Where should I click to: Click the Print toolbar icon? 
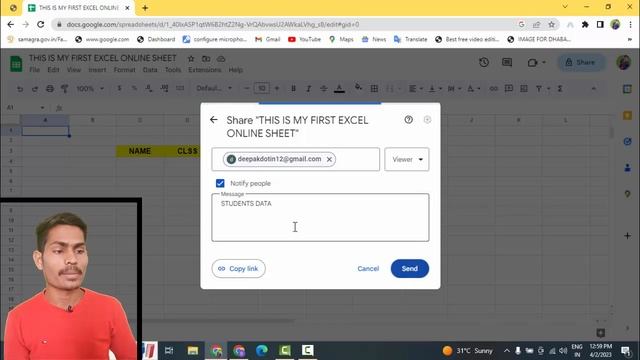[x=50, y=89]
